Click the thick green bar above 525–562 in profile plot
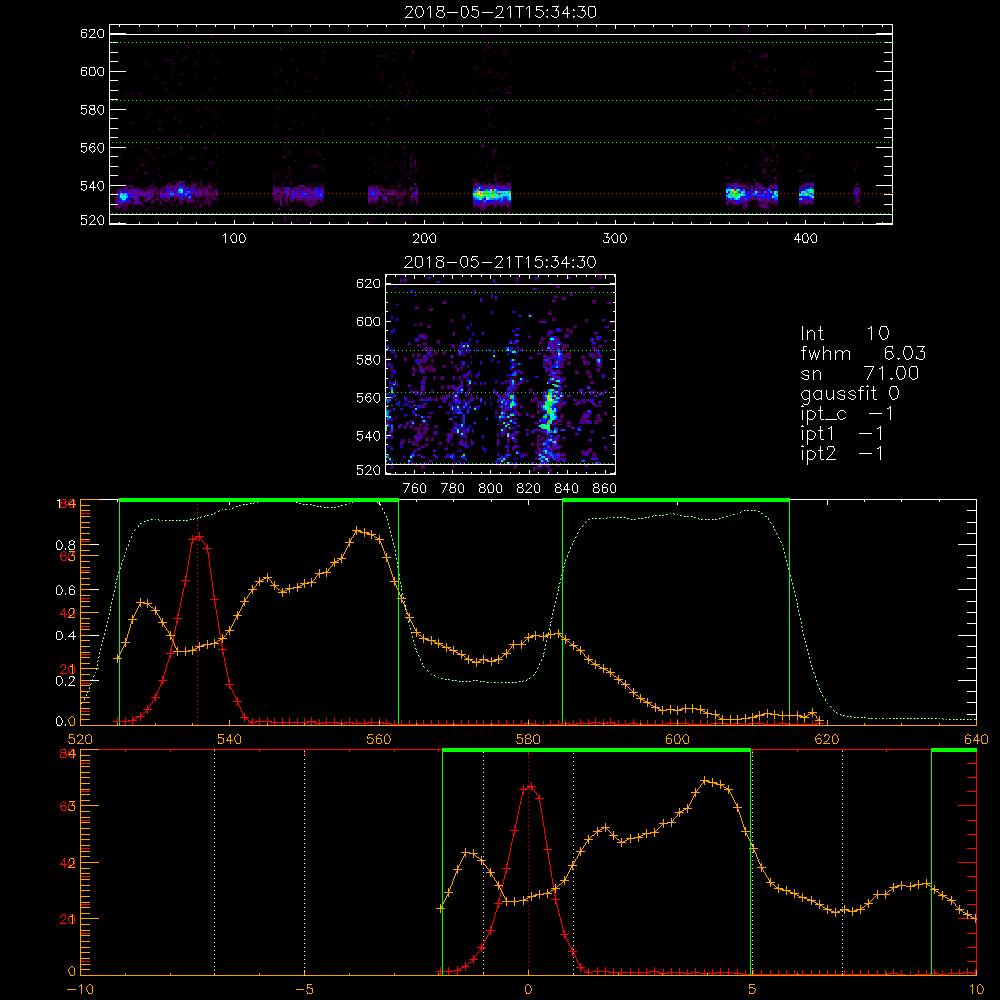 [x=259, y=501]
